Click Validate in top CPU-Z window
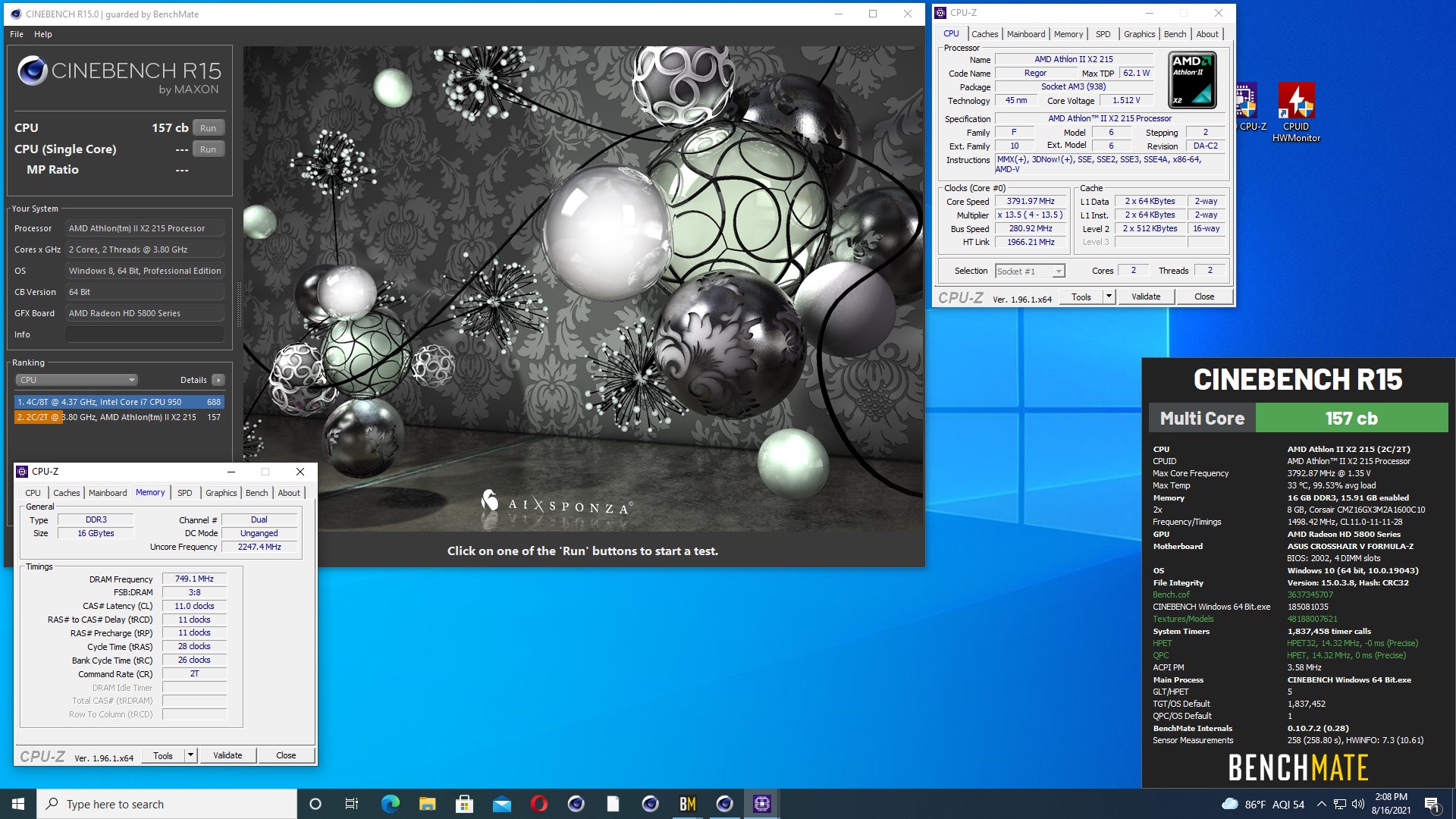The width and height of the screenshot is (1456, 819). (1146, 297)
